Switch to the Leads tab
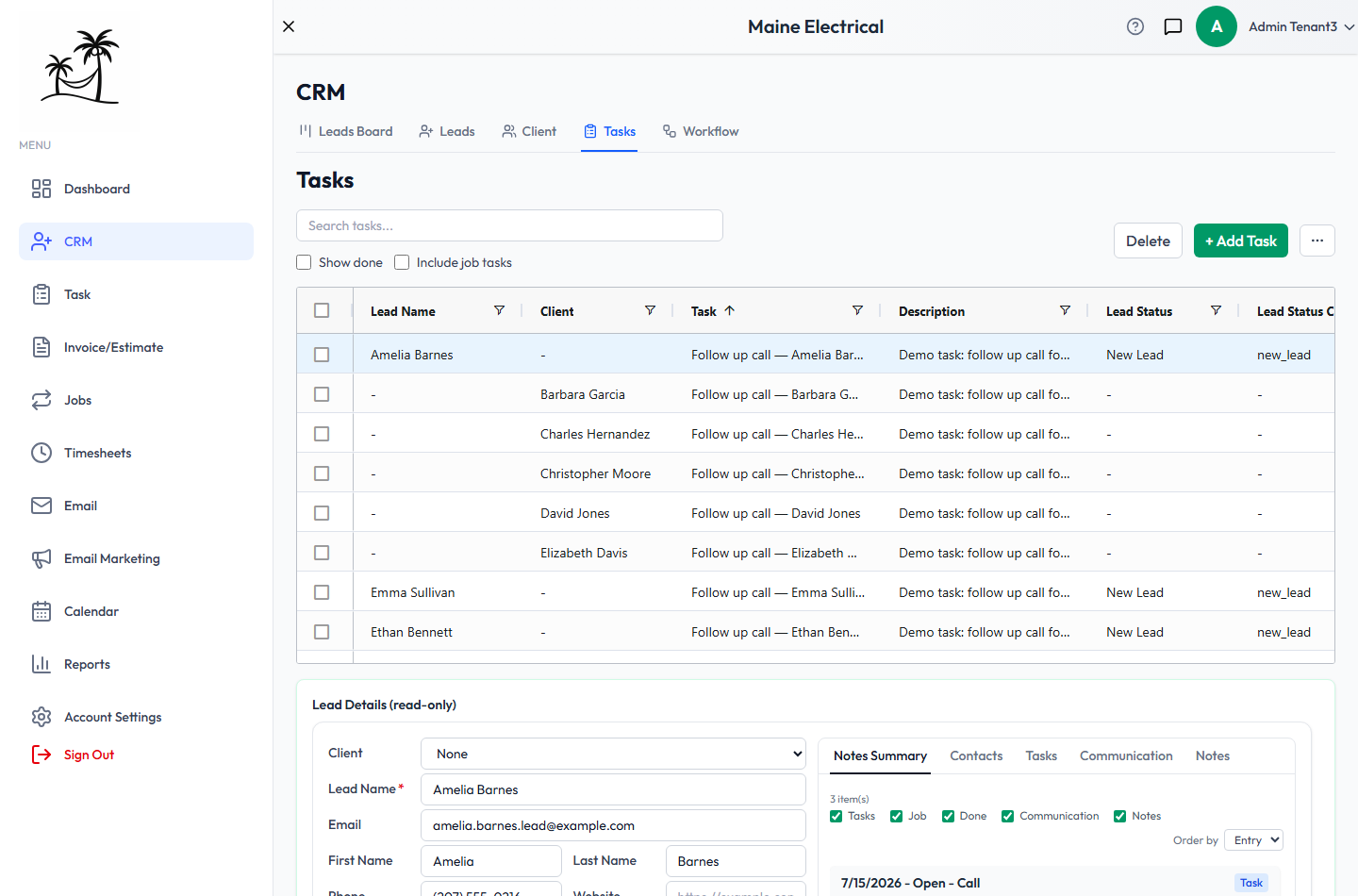Viewport: 1358px width, 896px height. tap(447, 131)
